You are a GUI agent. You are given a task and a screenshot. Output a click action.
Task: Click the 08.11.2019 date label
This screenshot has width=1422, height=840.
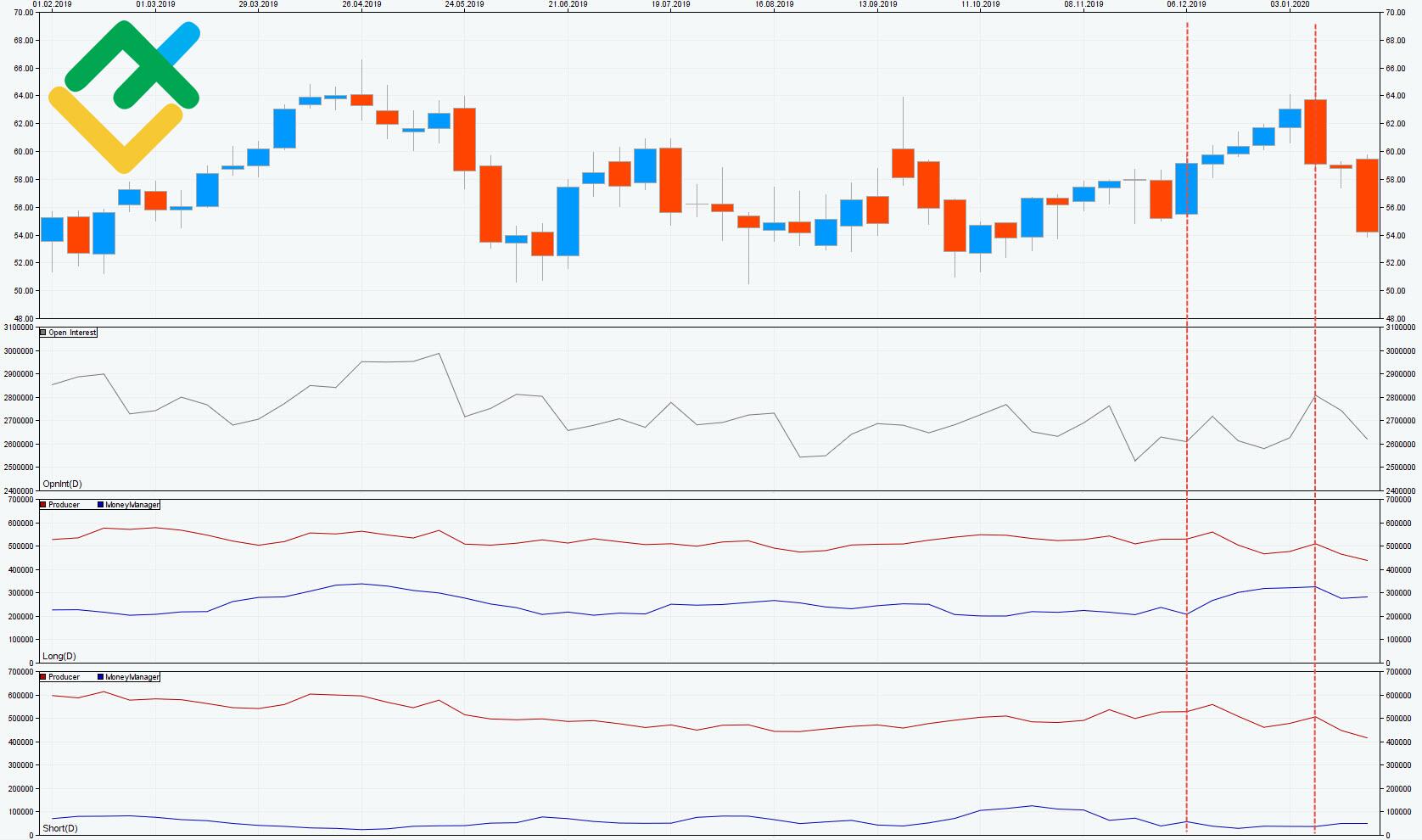[1083, 4]
